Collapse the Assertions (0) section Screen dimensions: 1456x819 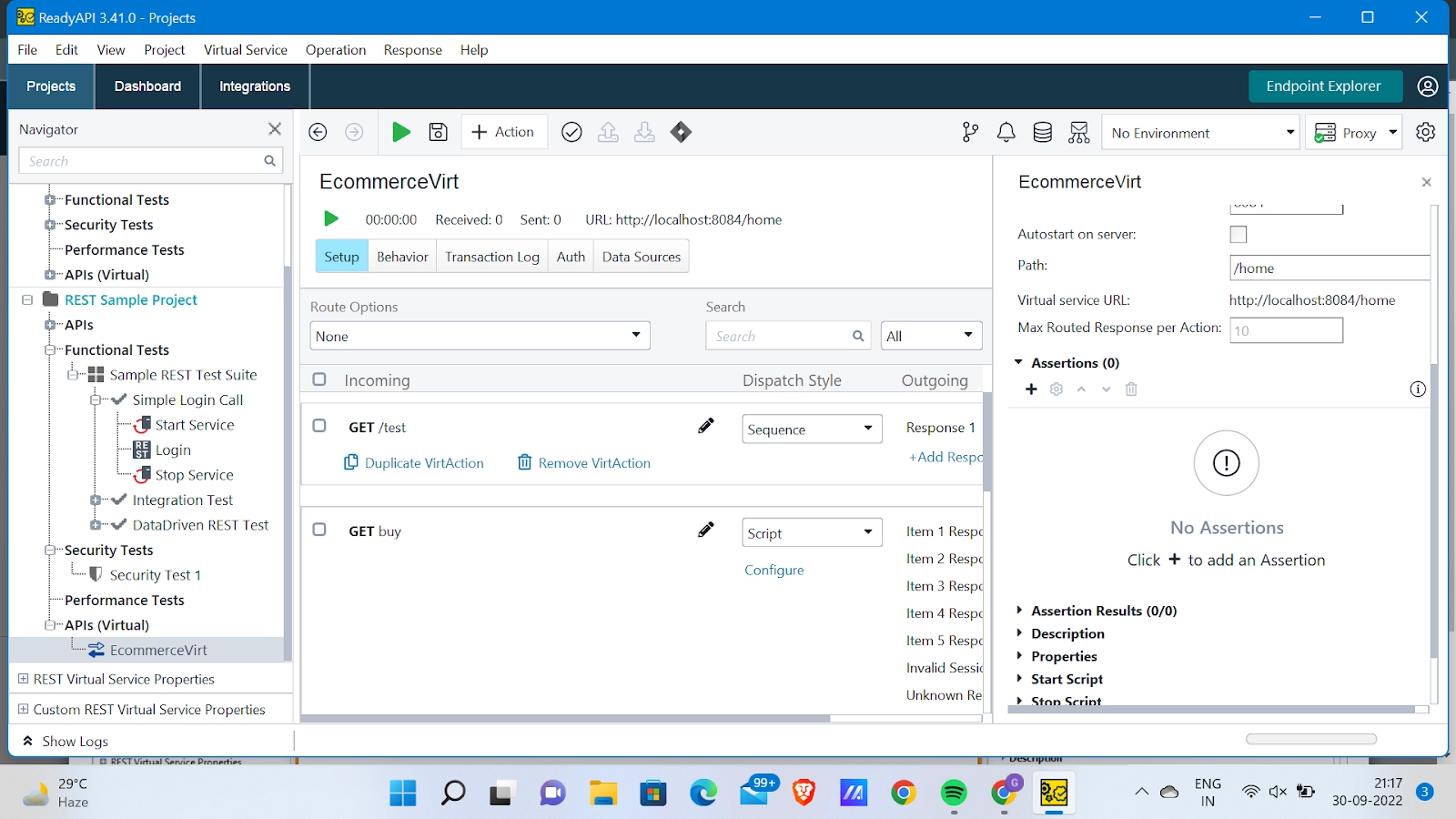pyautogui.click(x=1019, y=362)
